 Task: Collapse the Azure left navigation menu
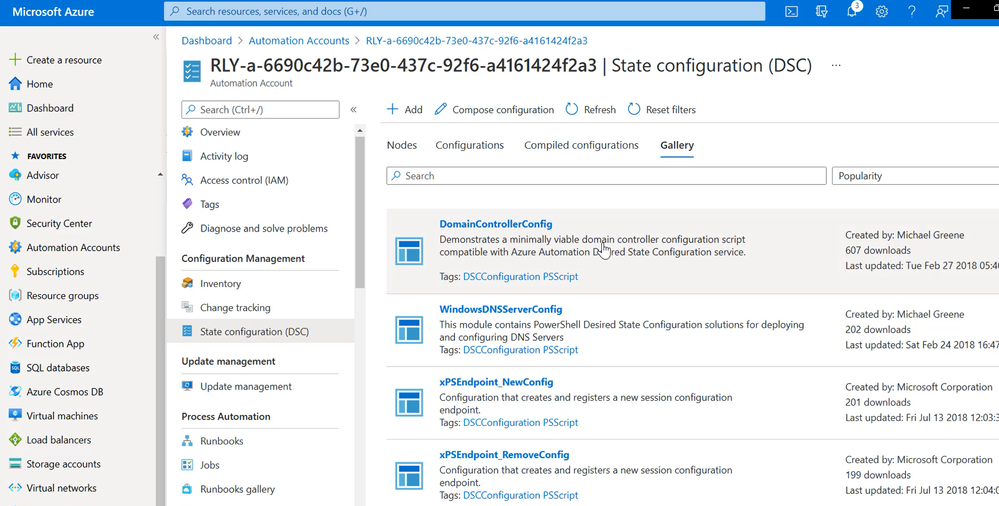(x=156, y=37)
